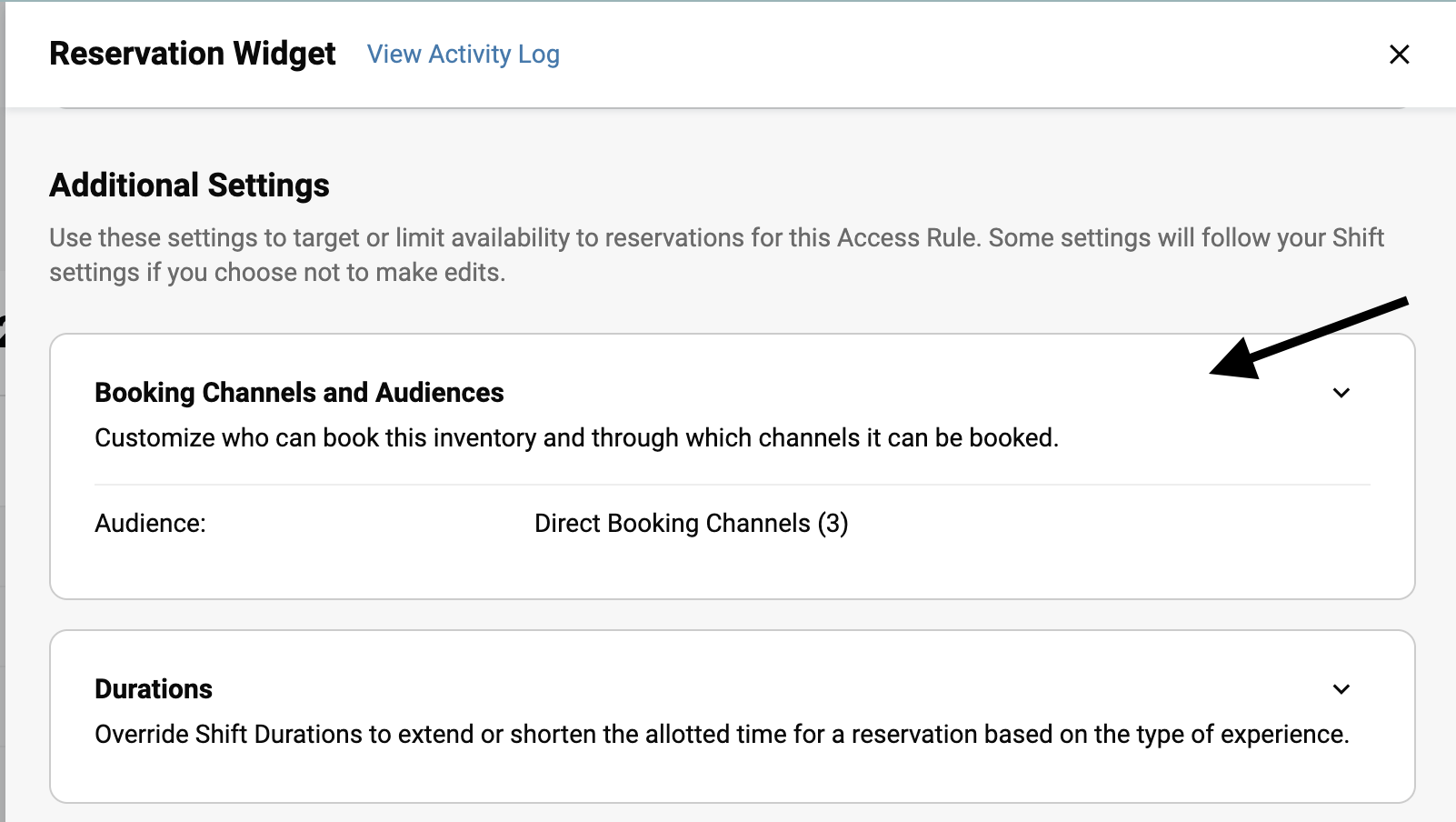The height and width of the screenshot is (822, 1456).
Task: Click the black arrow annotation head
Action: [1234, 362]
